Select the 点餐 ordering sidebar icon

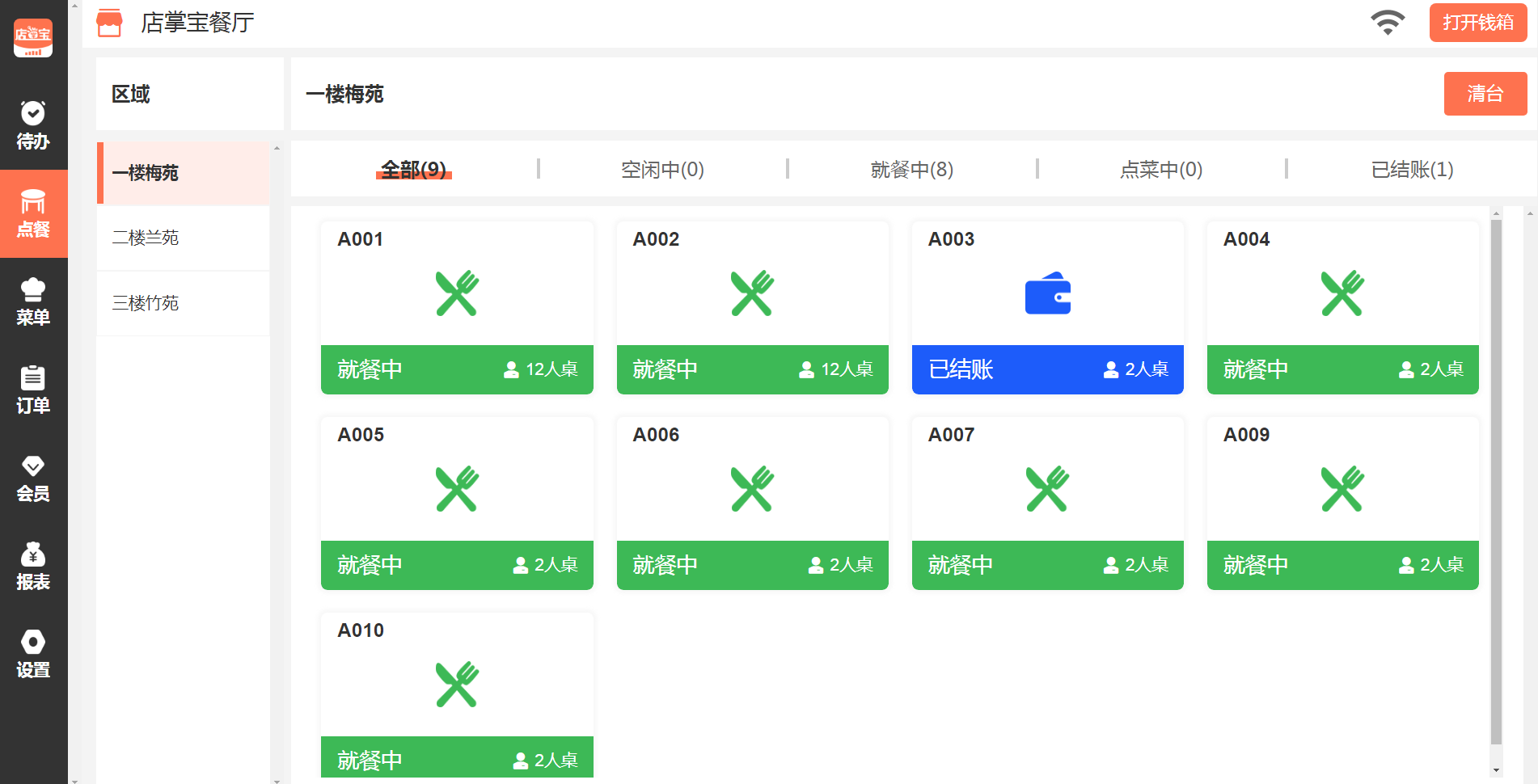(x=33, y=213)
